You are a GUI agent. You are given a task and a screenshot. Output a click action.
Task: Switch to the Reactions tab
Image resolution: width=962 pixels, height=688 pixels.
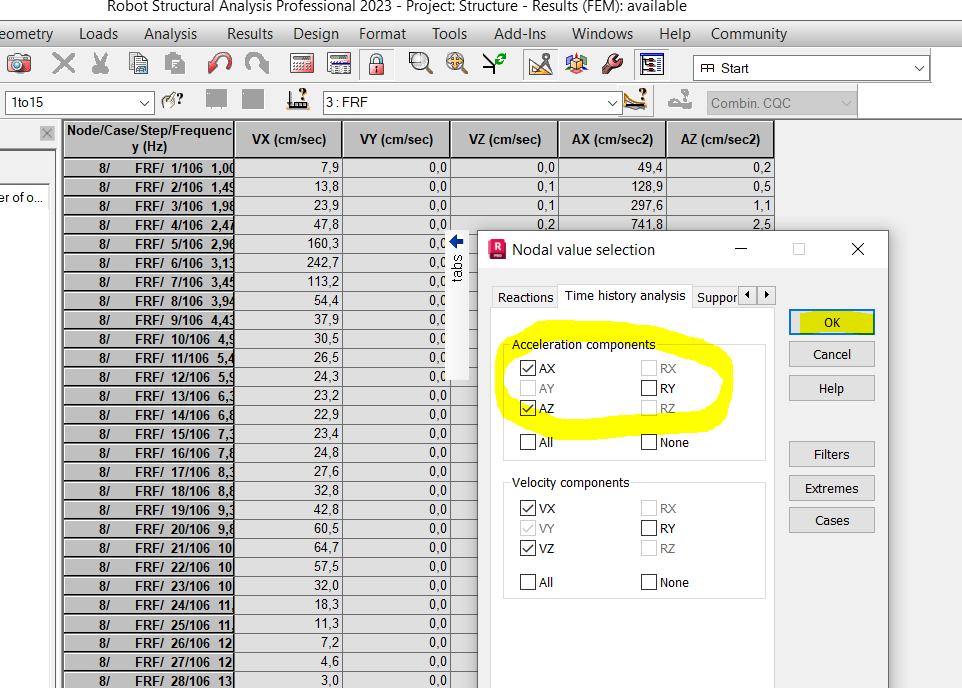click(524, 296)
